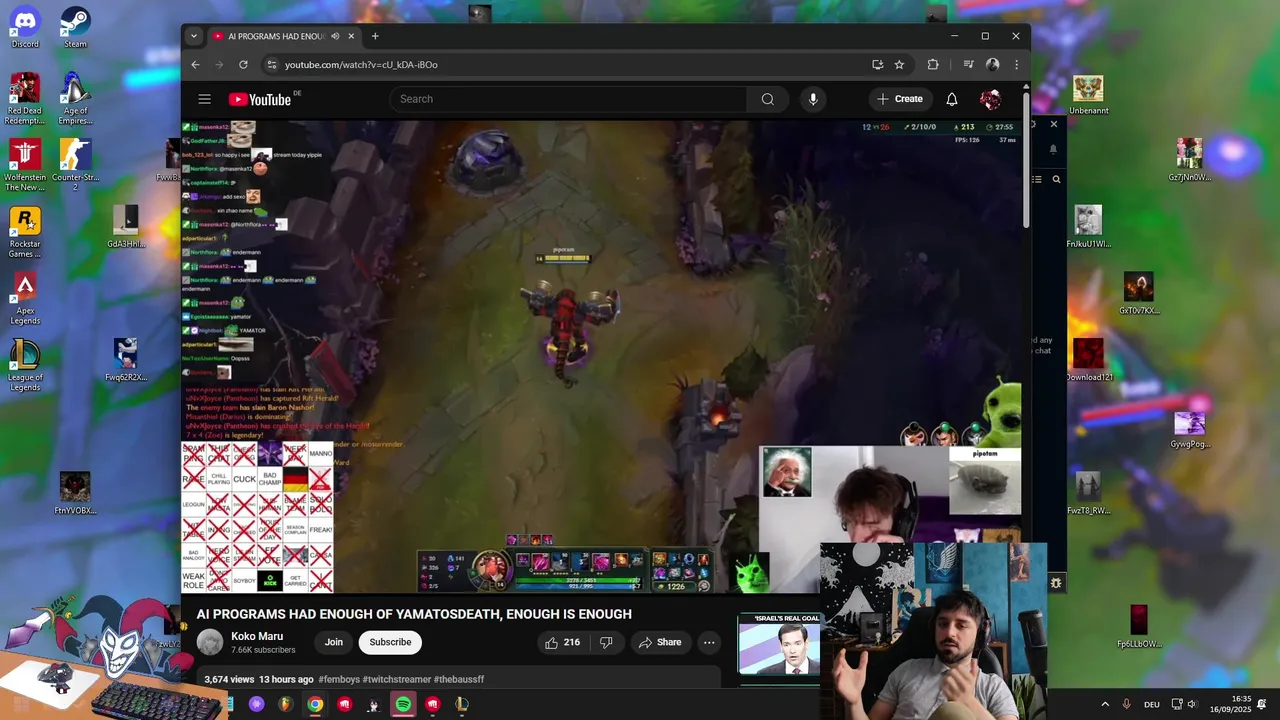
Task: Click the youtube.com address bar URL
Action: point(361,64)
